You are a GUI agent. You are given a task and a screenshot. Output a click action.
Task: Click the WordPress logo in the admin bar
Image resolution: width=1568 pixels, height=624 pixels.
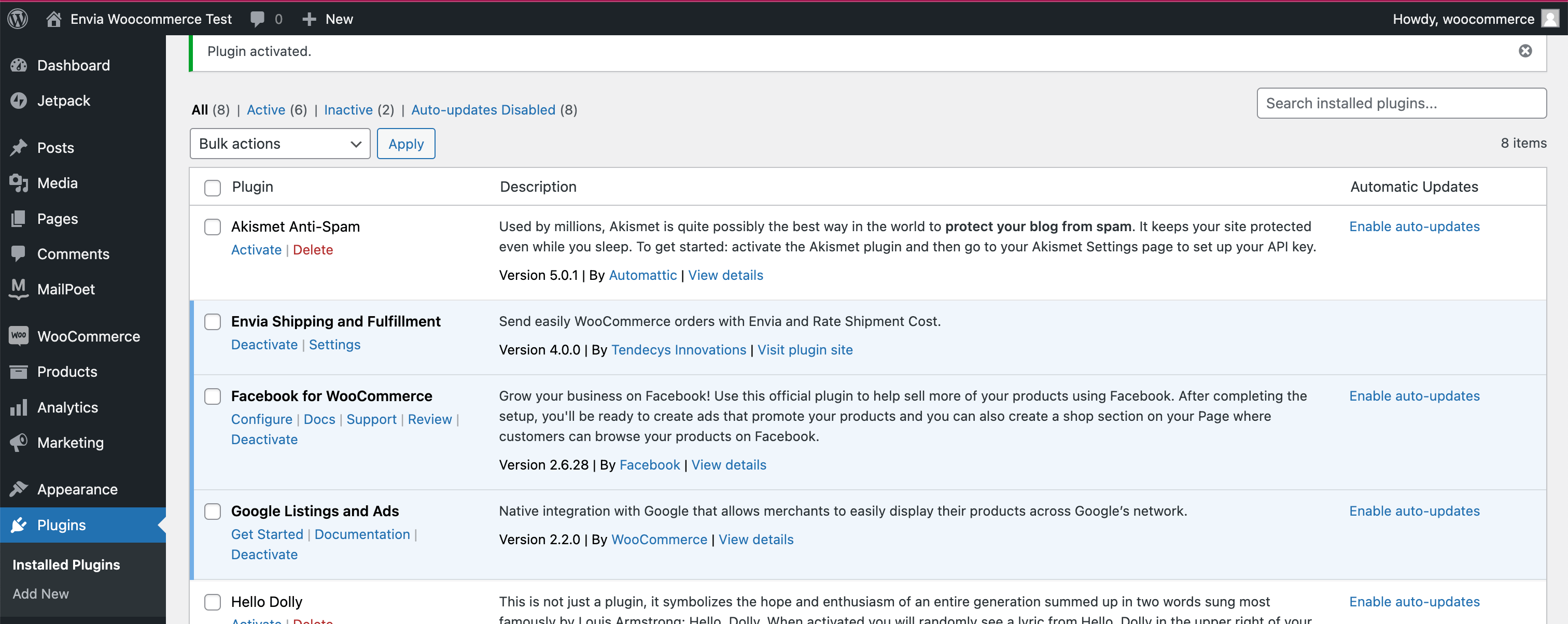18,18
